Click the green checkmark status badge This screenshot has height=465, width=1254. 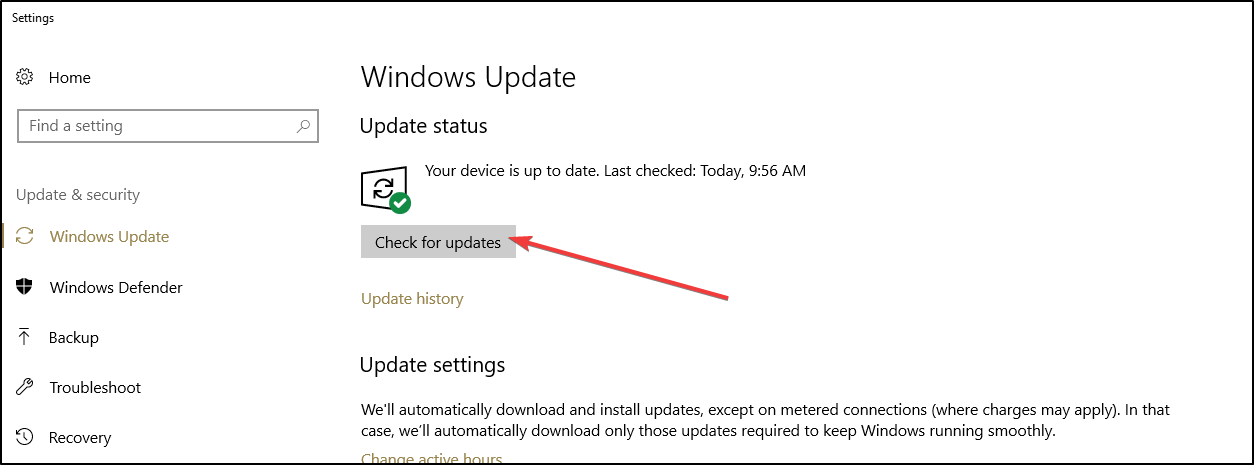coord(400,203)
